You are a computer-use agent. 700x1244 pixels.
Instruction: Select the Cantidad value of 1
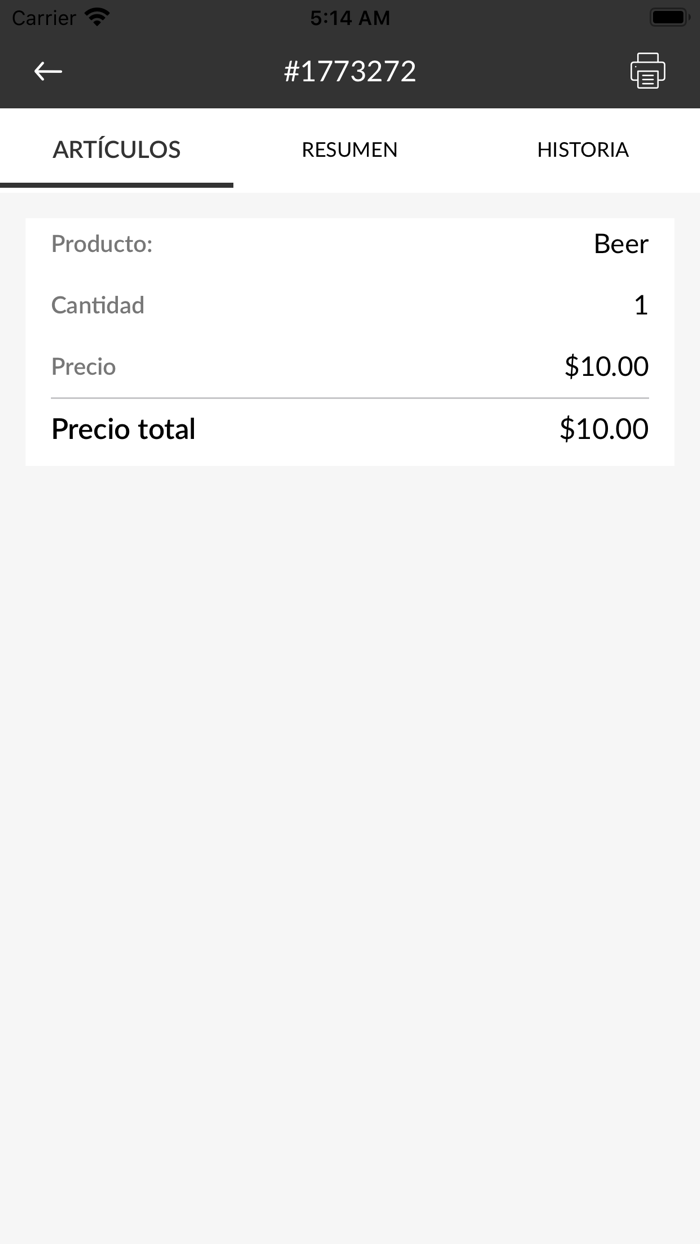coord(641,305)
